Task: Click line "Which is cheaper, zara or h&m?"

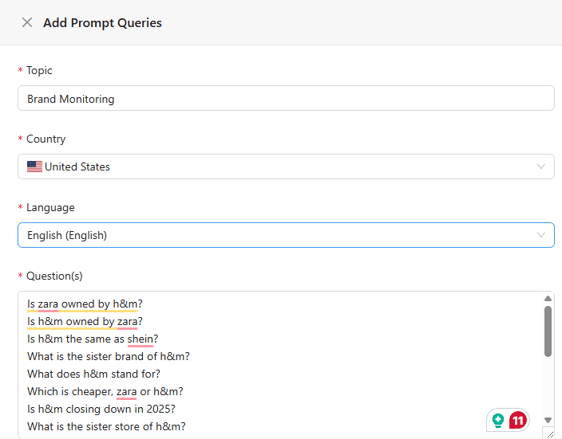Action: [105, 392]
